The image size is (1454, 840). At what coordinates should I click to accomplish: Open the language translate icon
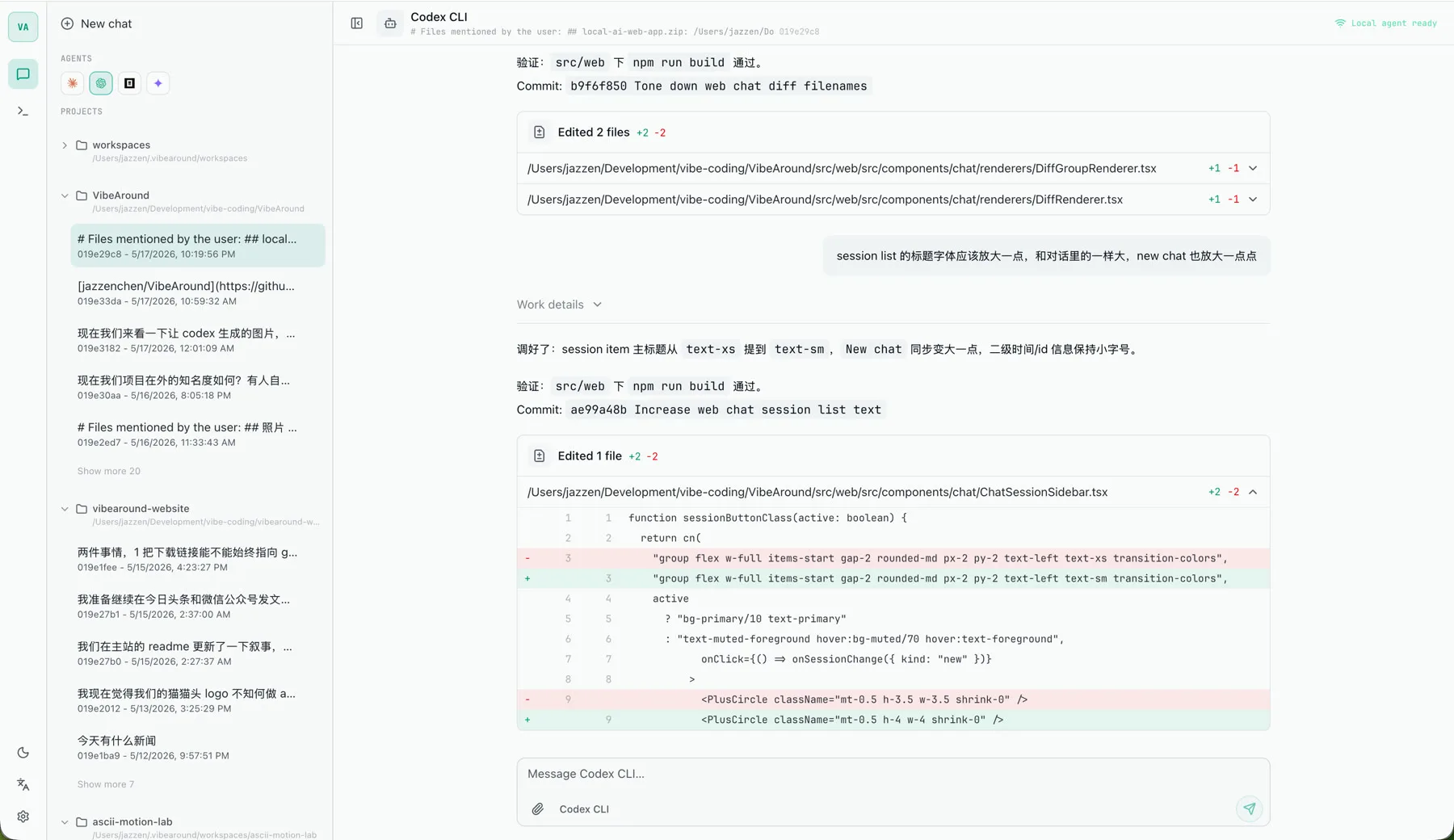tap(23, 784)
